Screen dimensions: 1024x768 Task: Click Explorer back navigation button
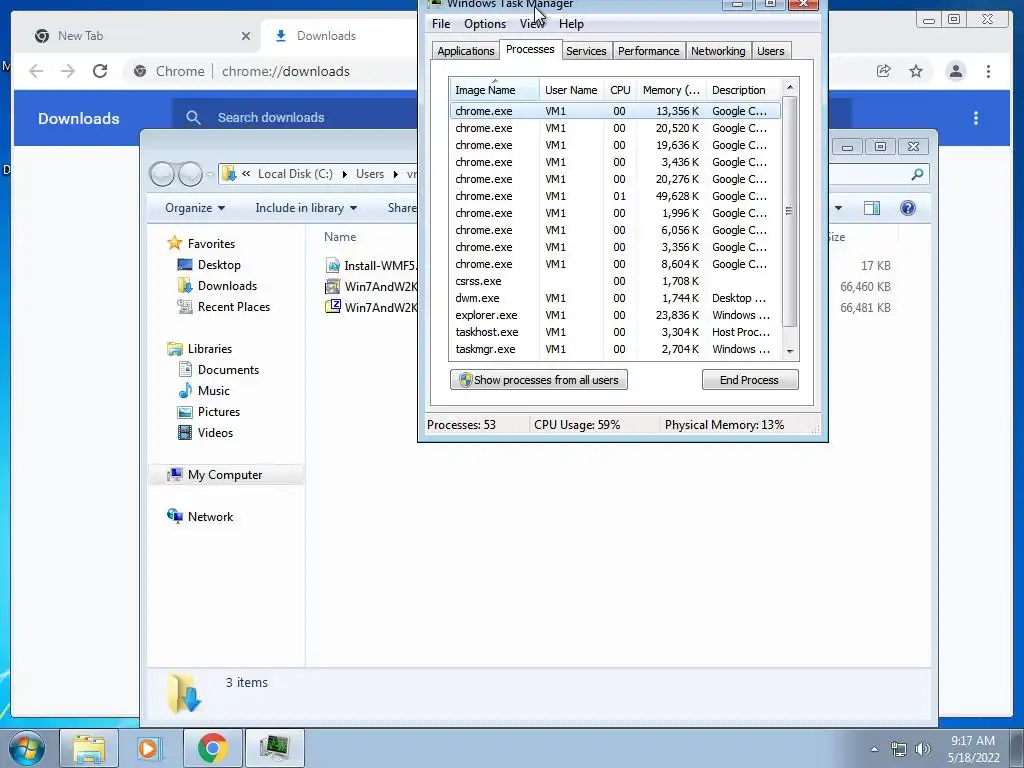pyautogui.click(x=162, y=174)
